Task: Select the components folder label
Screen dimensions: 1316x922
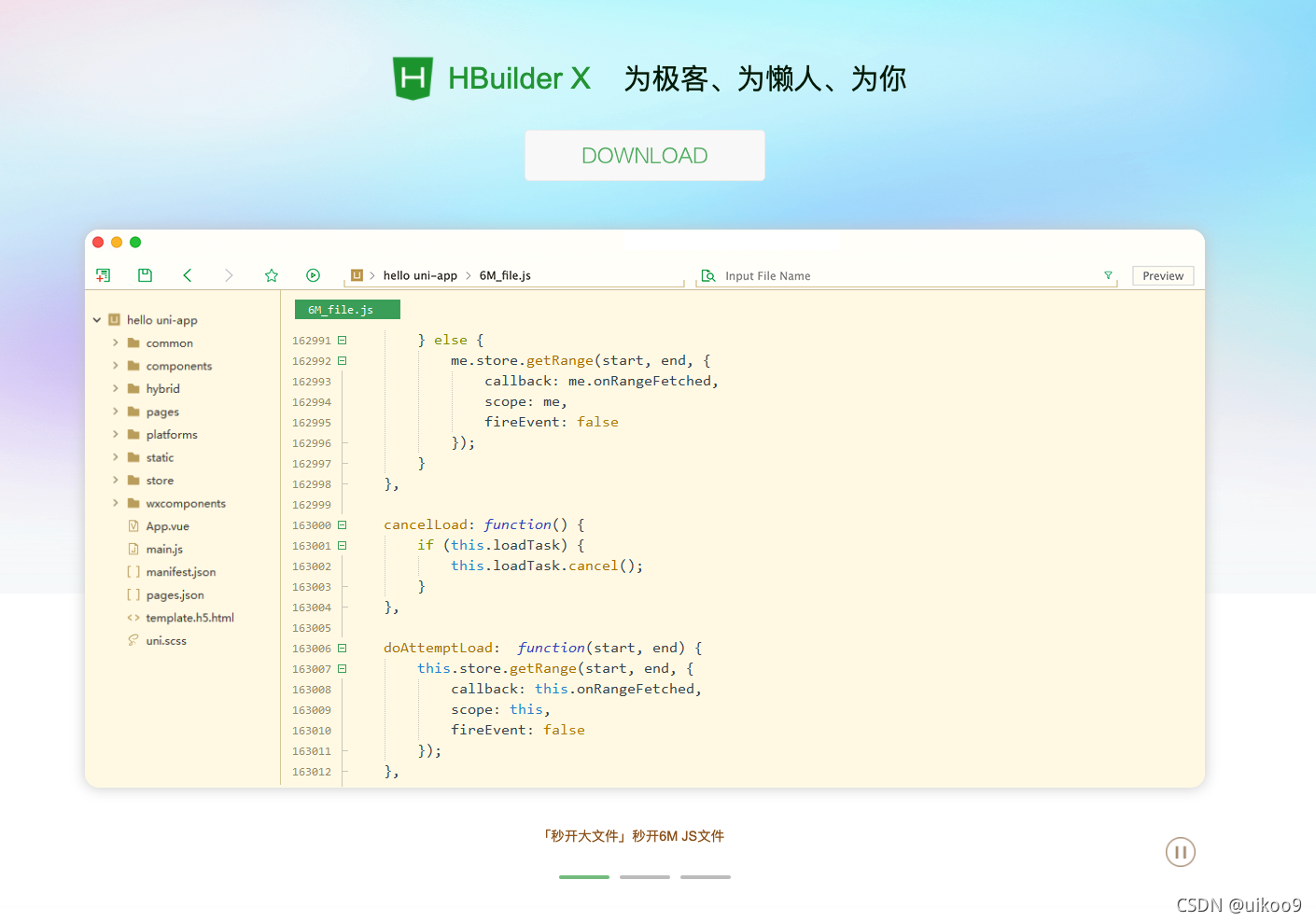Action: [x=179, y=366]
